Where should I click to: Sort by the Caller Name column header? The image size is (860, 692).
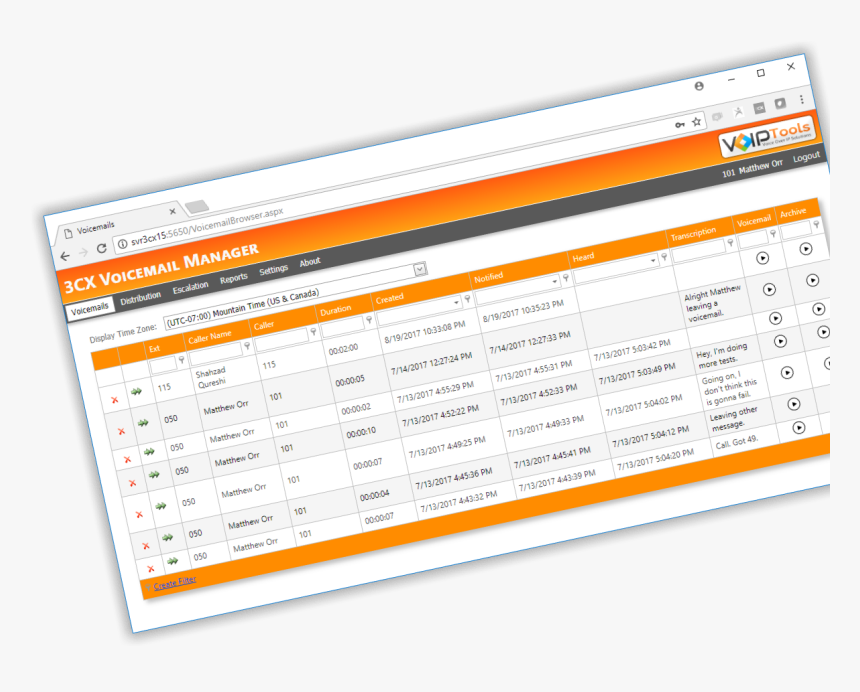pyautogui.click(x=210, y=337)
